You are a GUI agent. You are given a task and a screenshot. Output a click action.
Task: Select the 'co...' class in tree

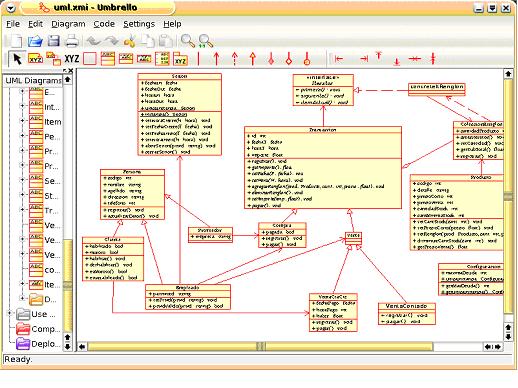point(45,269)
